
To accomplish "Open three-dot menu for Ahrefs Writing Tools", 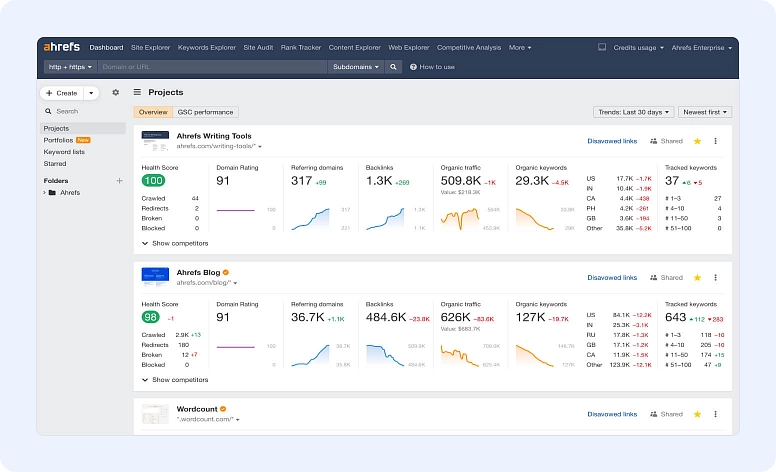I will coord(715,141).
